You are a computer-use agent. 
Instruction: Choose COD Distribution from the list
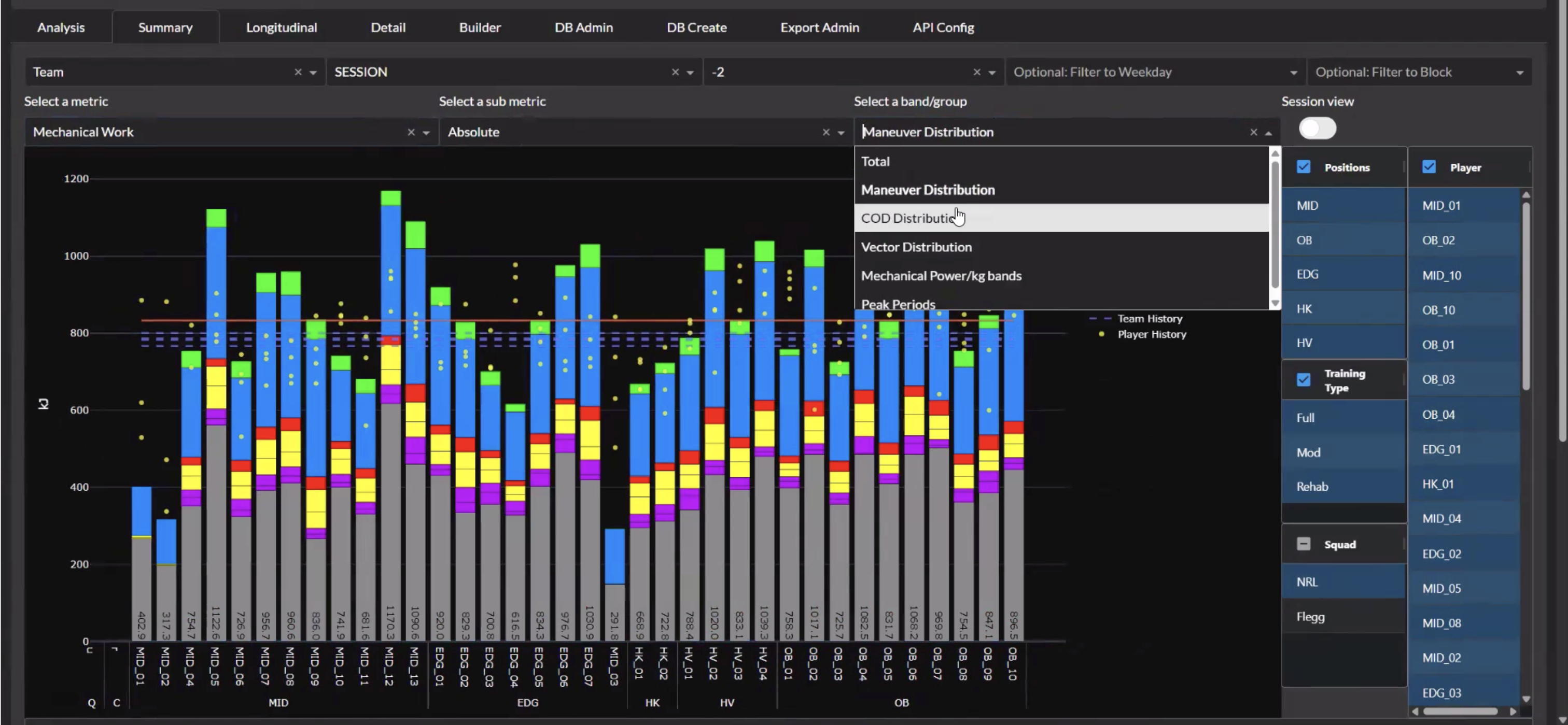[x=907, y=218]
